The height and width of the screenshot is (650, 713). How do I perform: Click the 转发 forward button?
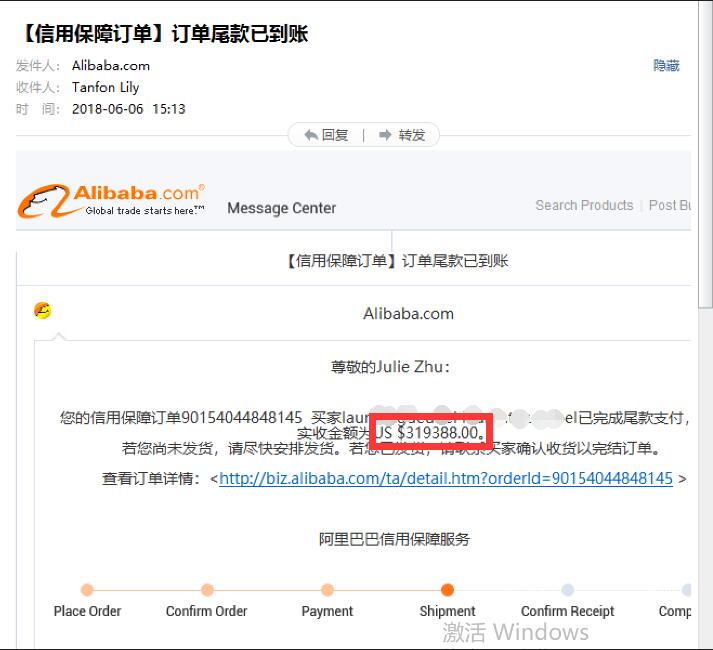(x=402, y=135)
